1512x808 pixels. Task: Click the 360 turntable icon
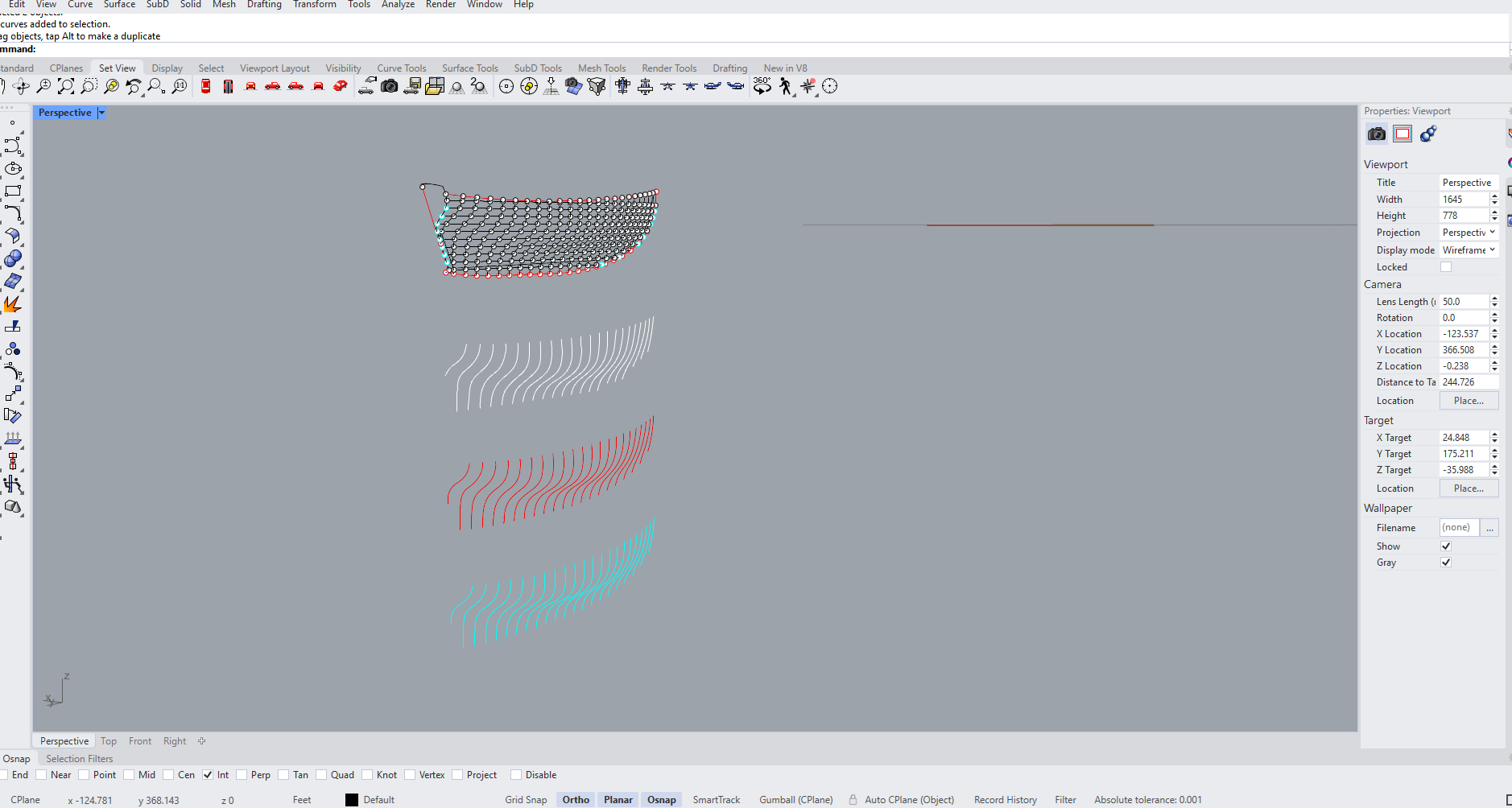[x=762, y=85]
